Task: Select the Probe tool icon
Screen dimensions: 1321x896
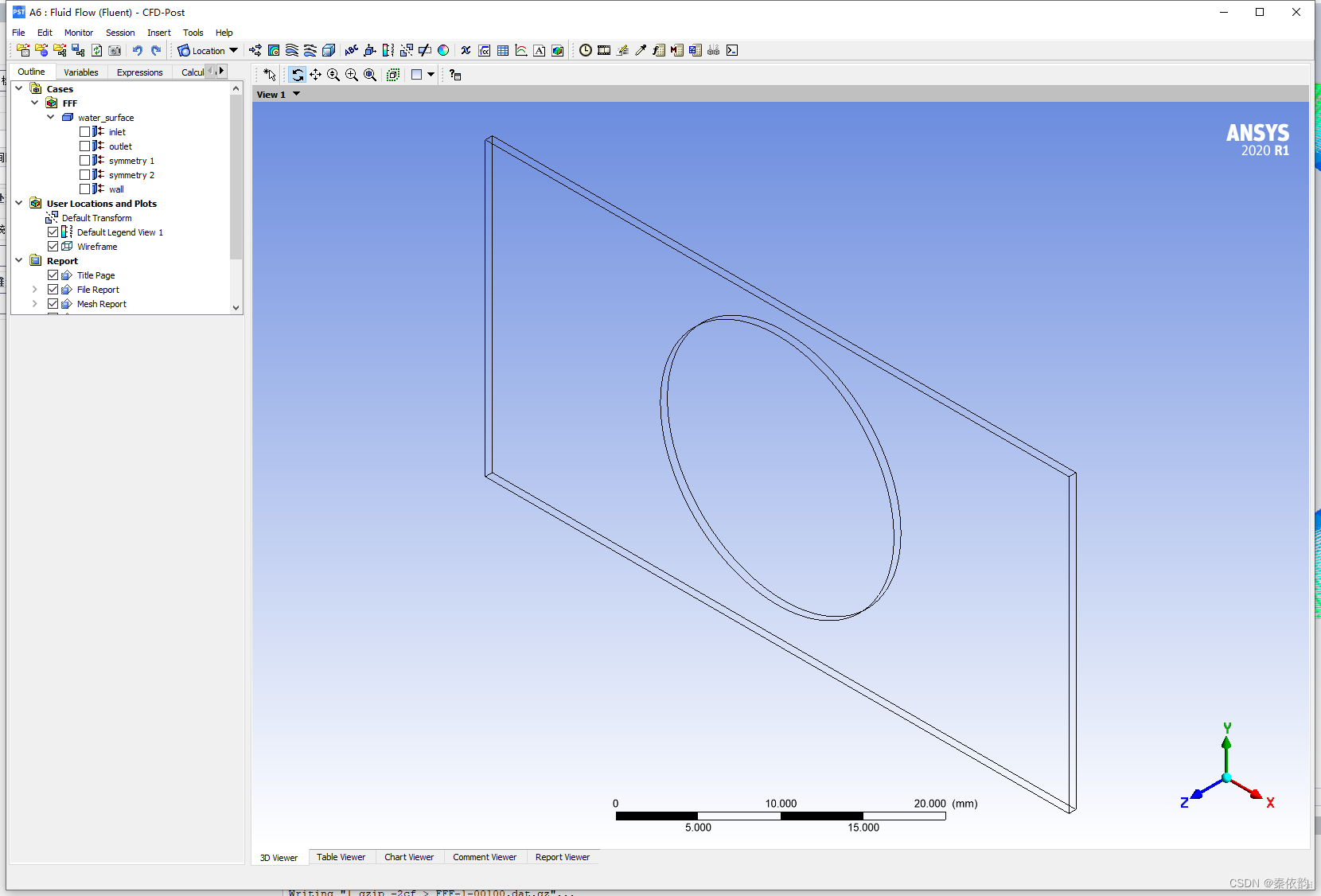Action: pos(641,50)
